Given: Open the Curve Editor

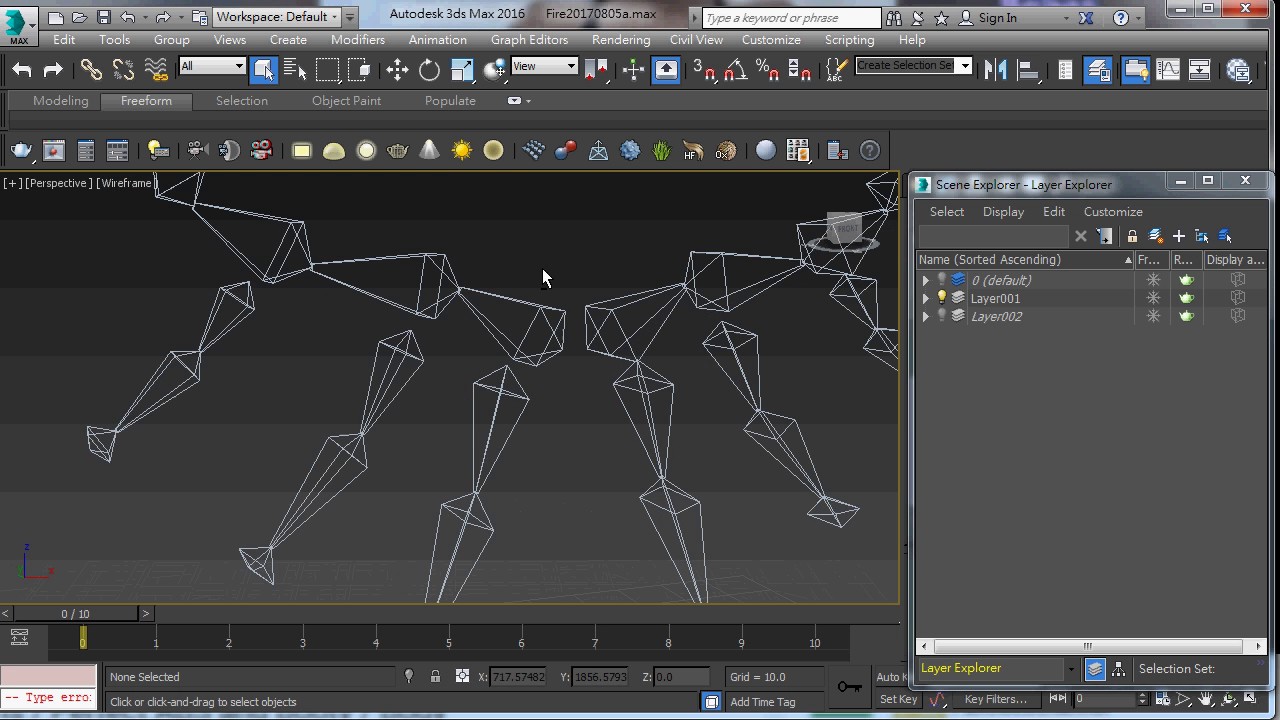Looking at the screenshot, I should tap(1168, 69).
